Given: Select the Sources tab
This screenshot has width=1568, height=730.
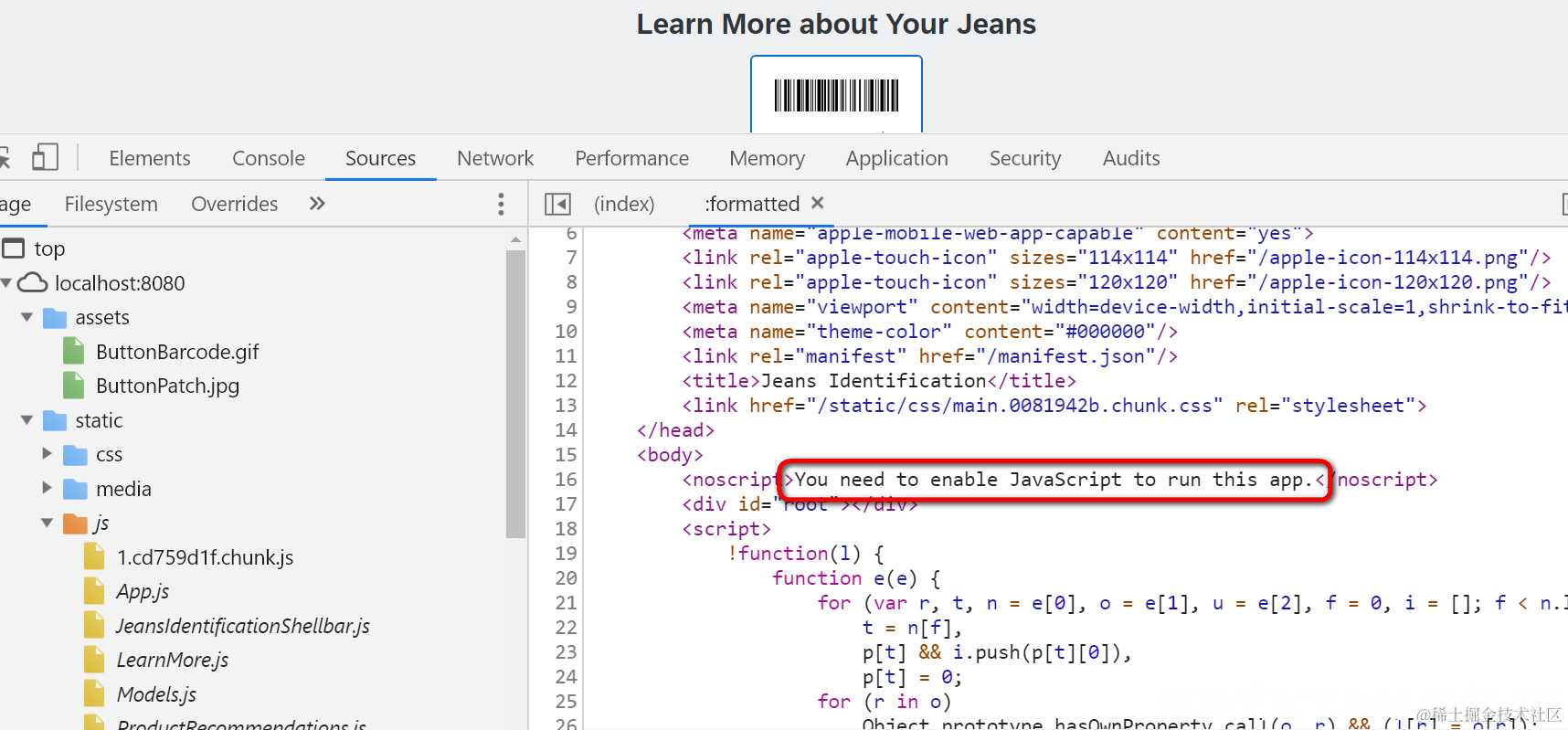Looking at the screenshot, I should pyautogui.click(x=380, y=158).
